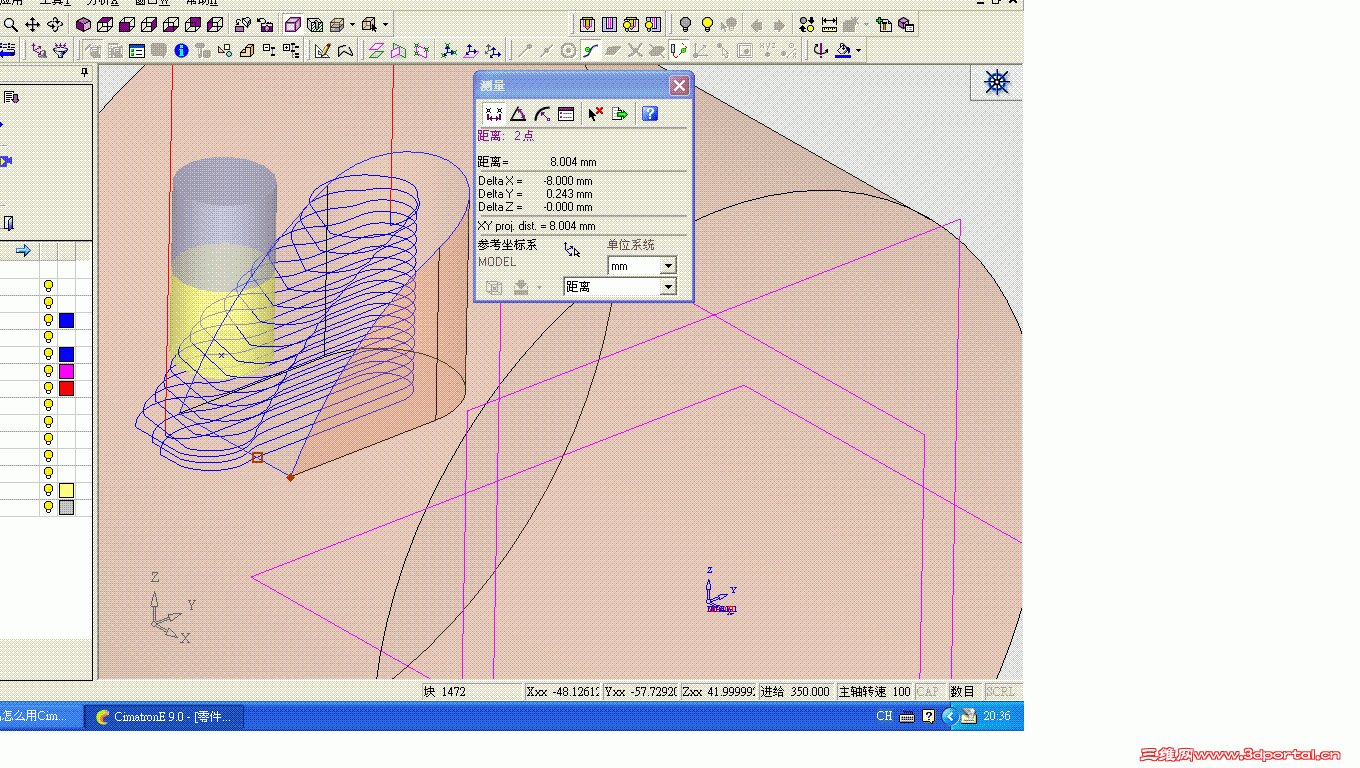Click the cutter-in-stock first toolbar icon
This screenshot has width=1360, height=768.
[587, 24]
